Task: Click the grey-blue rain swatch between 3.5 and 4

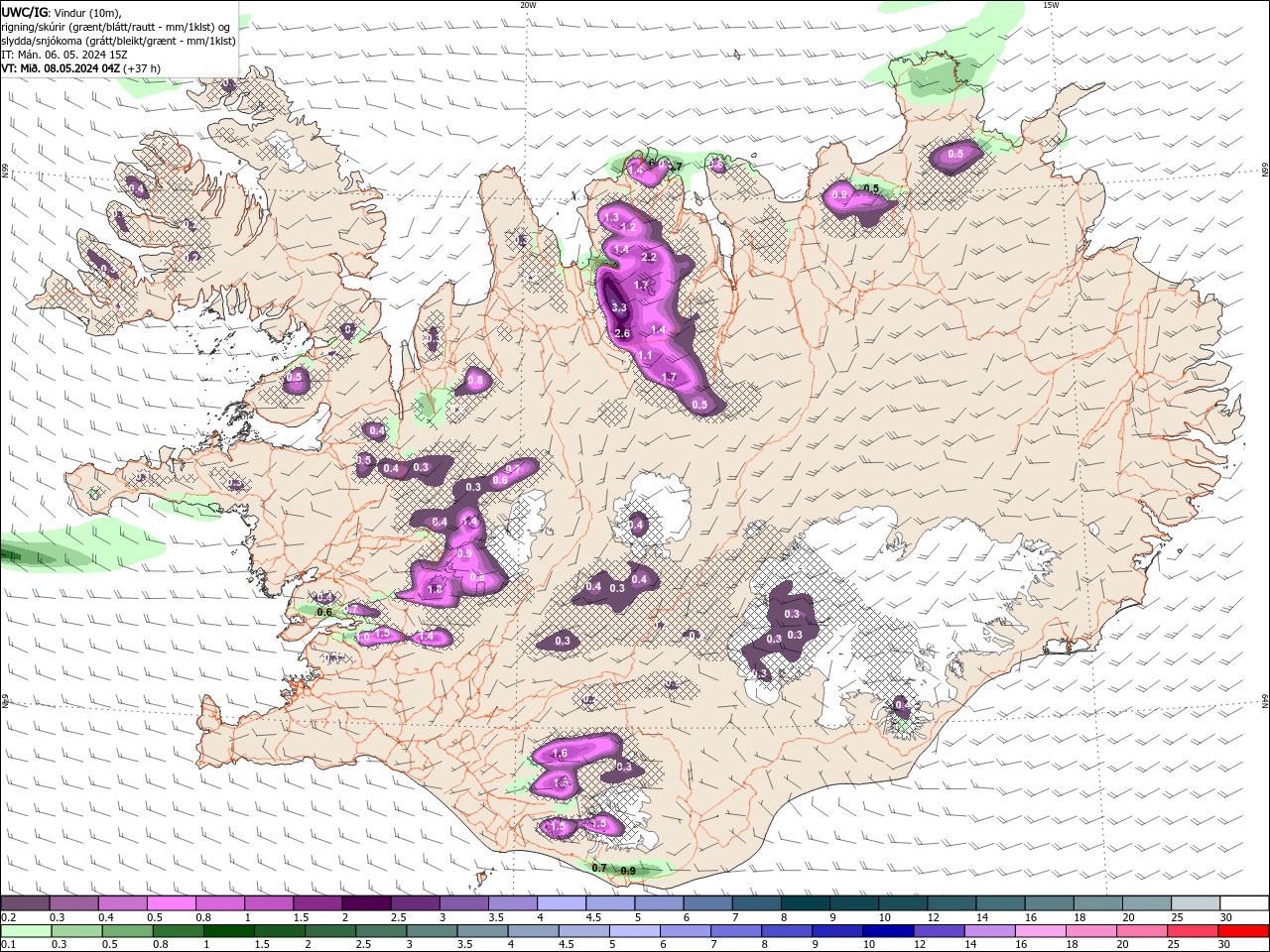Action: point(482,931)
